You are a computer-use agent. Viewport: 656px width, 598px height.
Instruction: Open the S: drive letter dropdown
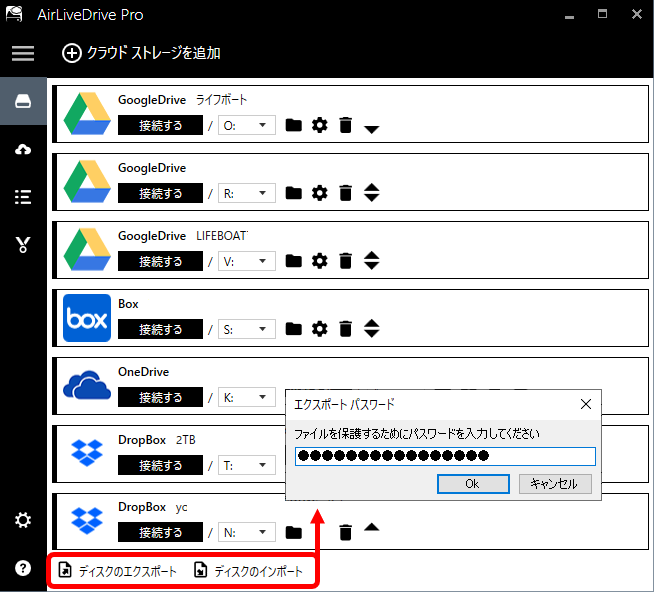247,329
